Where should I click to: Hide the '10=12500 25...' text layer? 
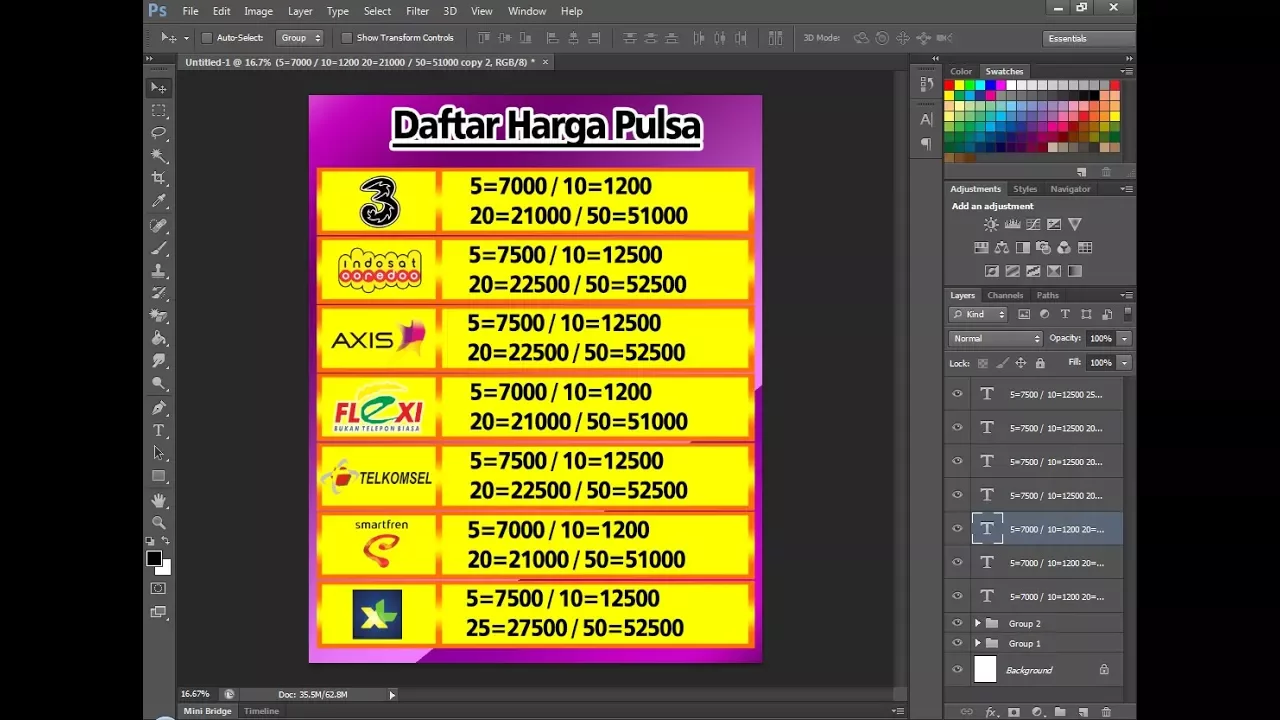957,394
